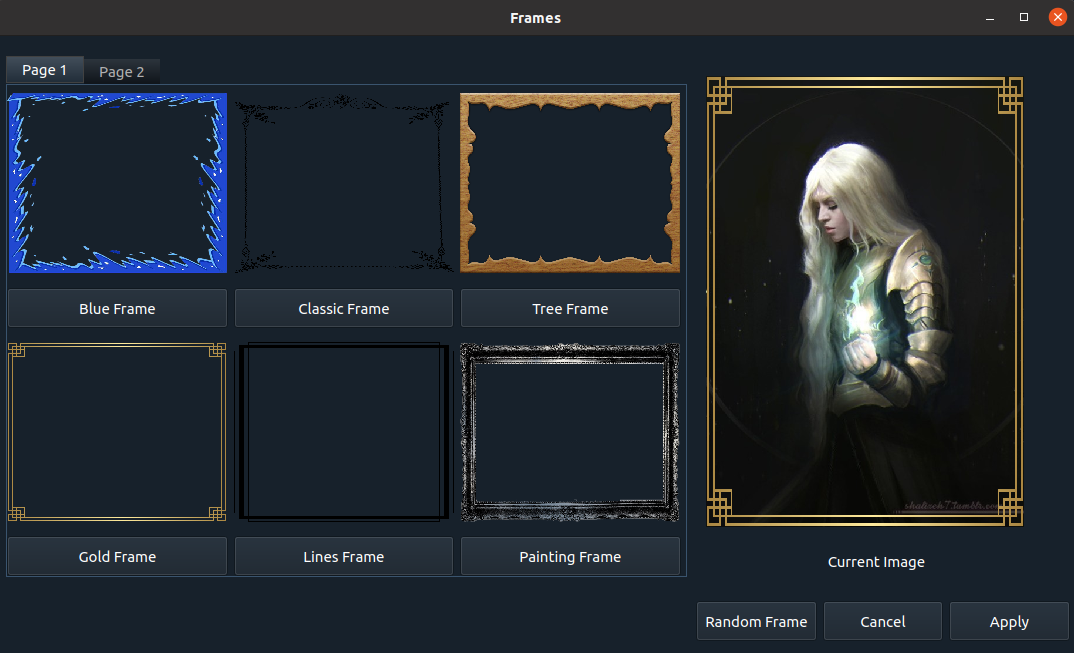Select the gold frame preview thumbnail
Viewport: 1074px width, 653px height.
117,432
